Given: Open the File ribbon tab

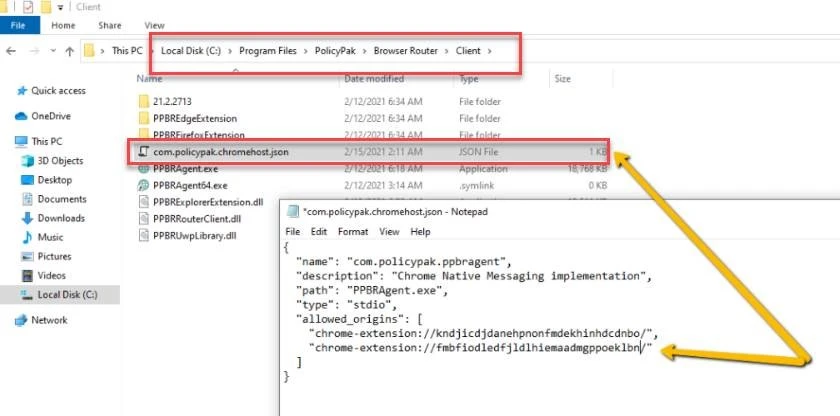Looking at the screenshot, I should click(x=19, y=25).
